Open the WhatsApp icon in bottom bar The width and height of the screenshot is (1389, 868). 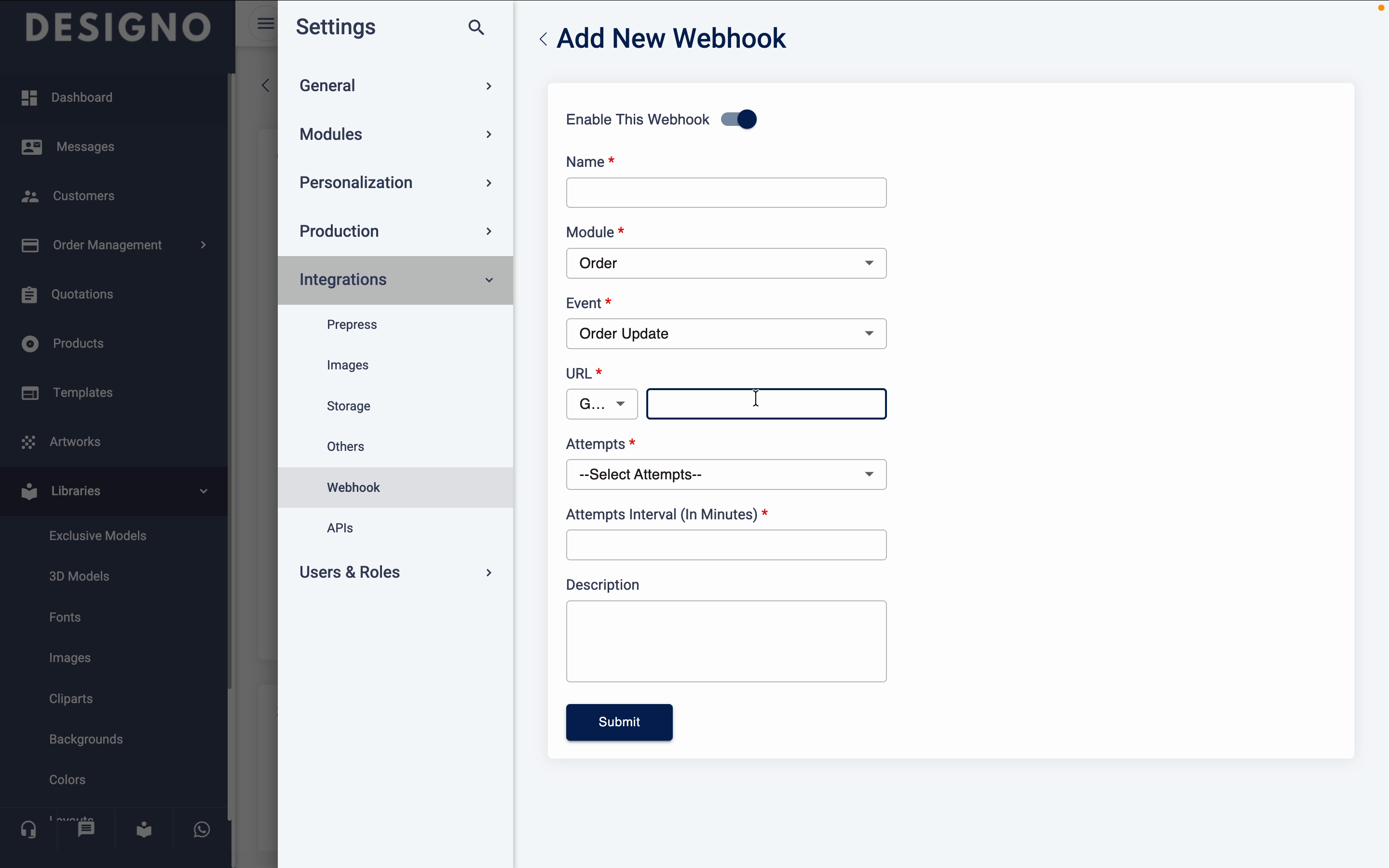click(x=202, y=829)
